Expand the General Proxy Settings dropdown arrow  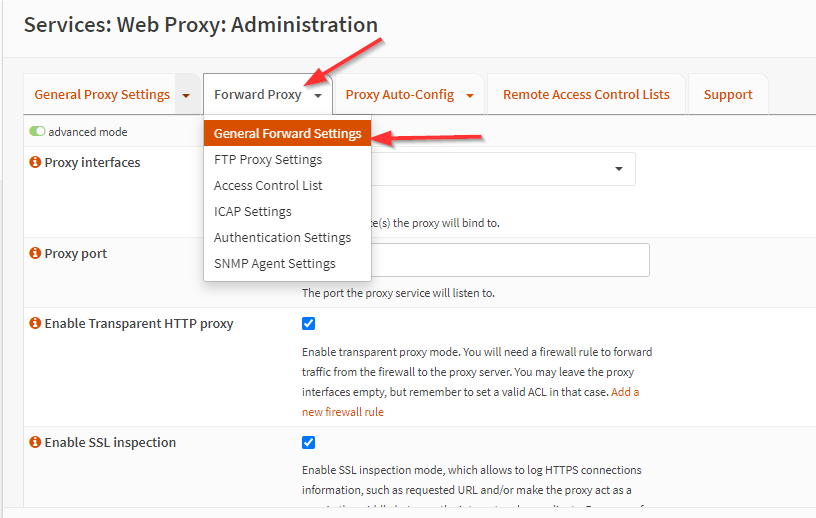(186, 95)
